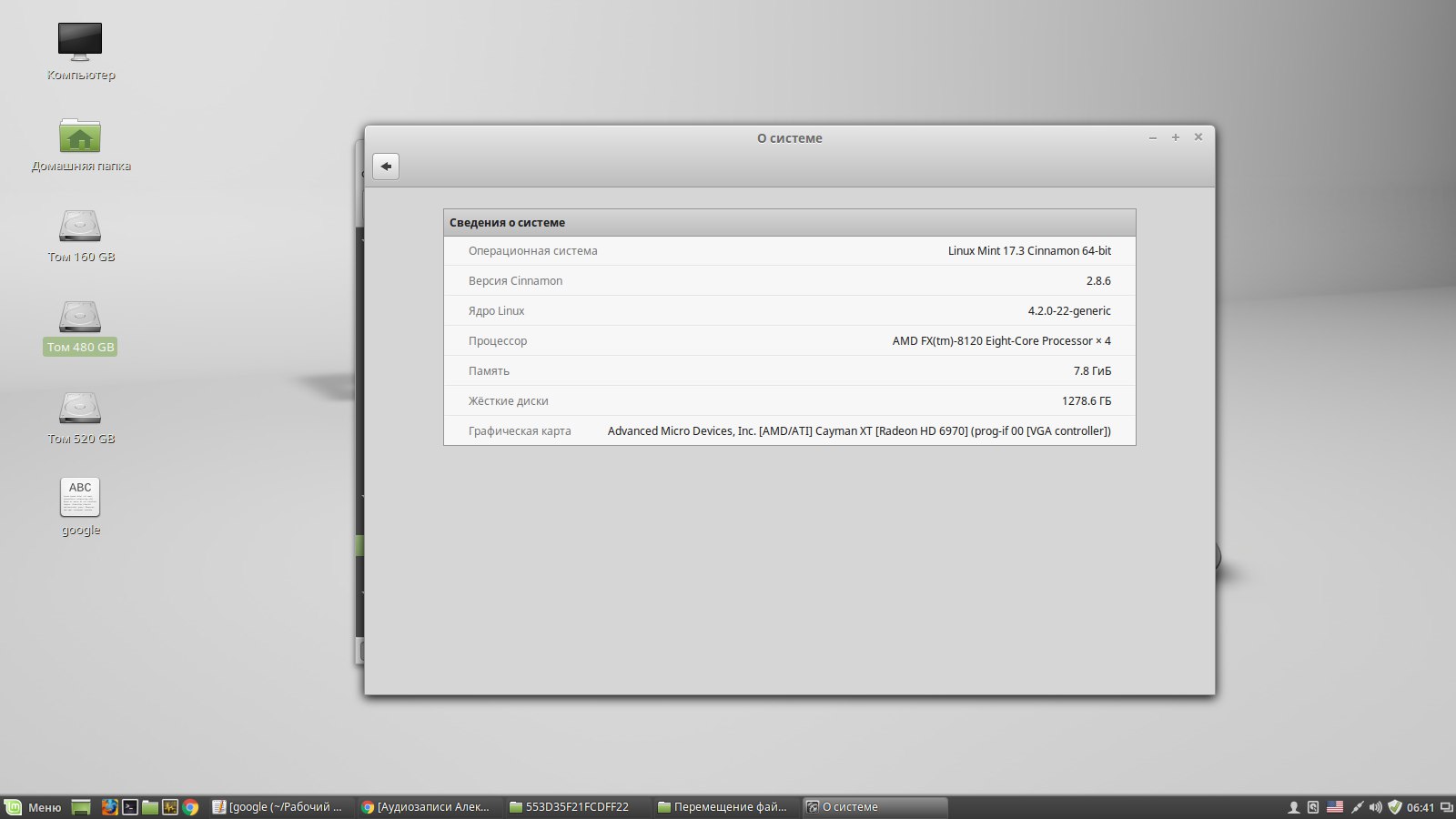Switch to the google text editor taskbar window

pyautogui.click(x=278, y=807)
